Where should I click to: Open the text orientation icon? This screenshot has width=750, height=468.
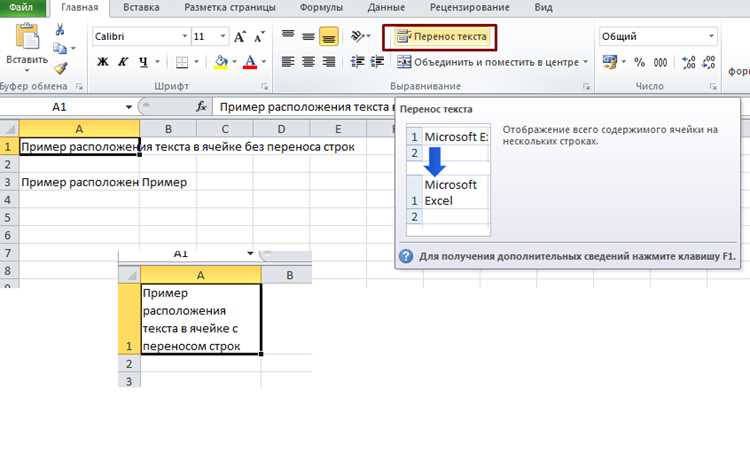pos(358,36)
